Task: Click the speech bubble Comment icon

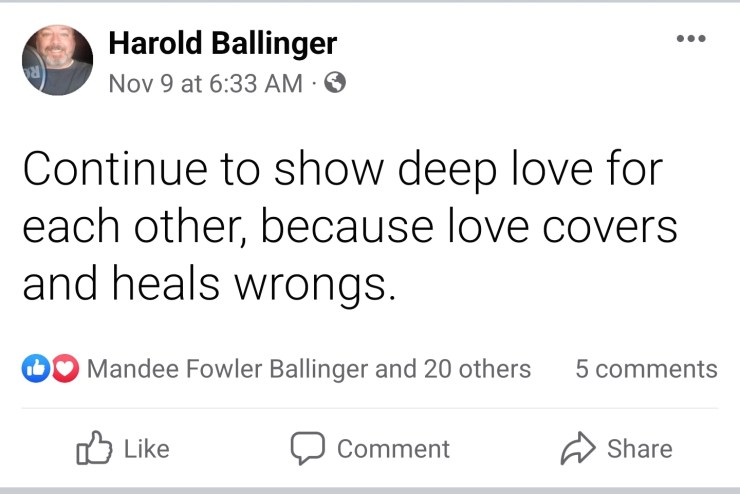Action: click(x=306, y=448)
